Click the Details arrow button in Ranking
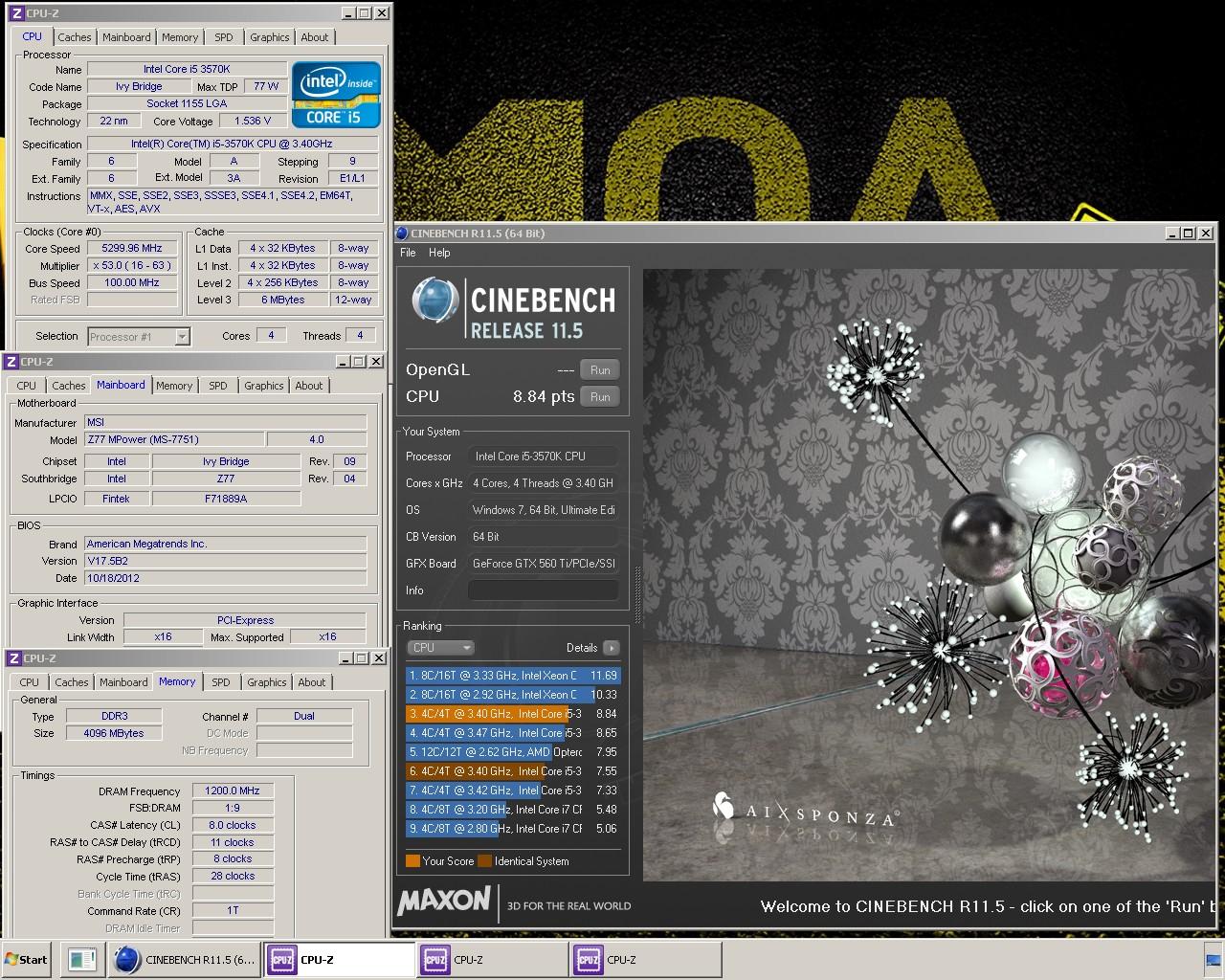 [611, 648]
